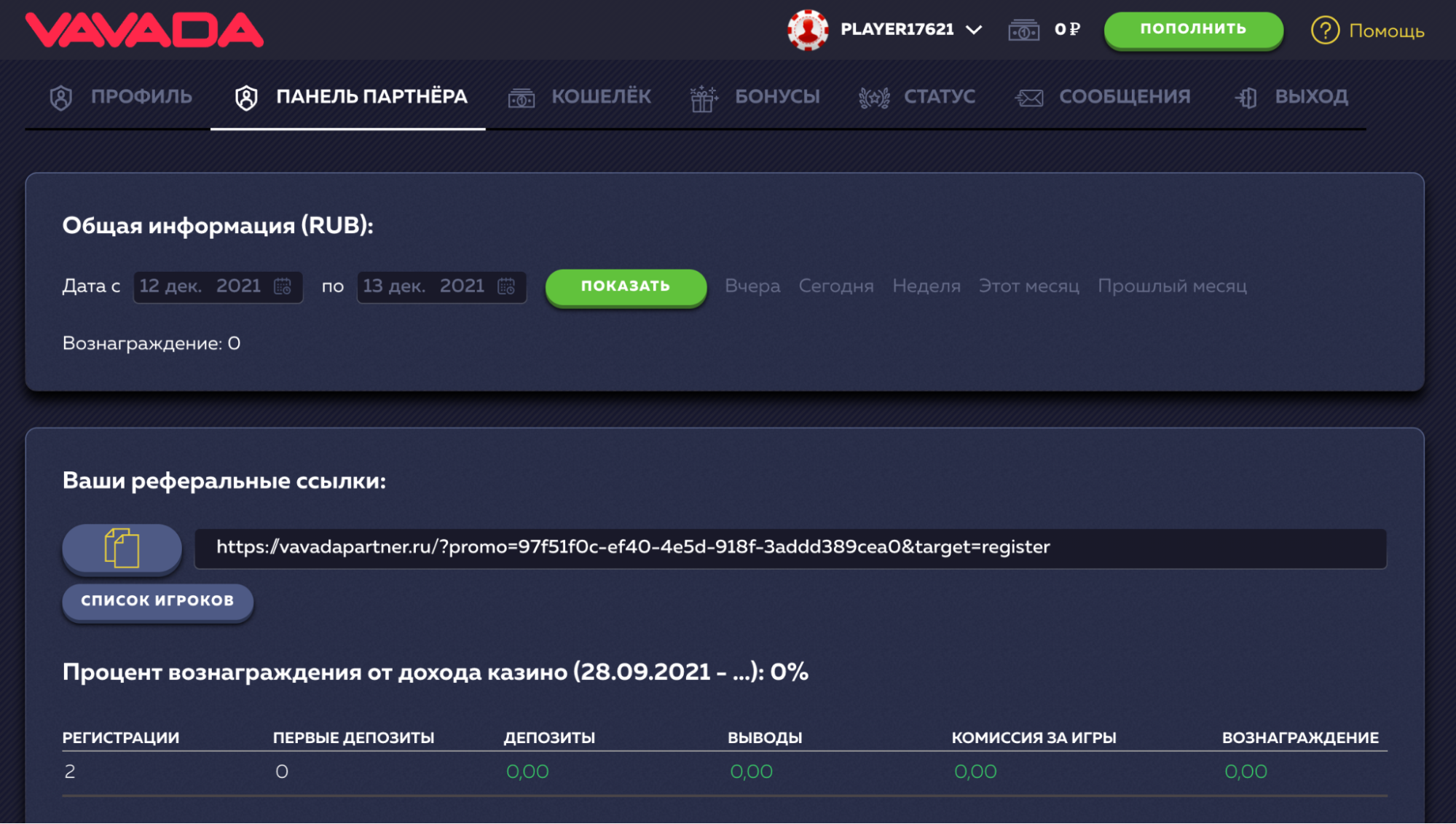Click the start date field 12 дек. 2021

pyautogui.click(x=218, y=286)
